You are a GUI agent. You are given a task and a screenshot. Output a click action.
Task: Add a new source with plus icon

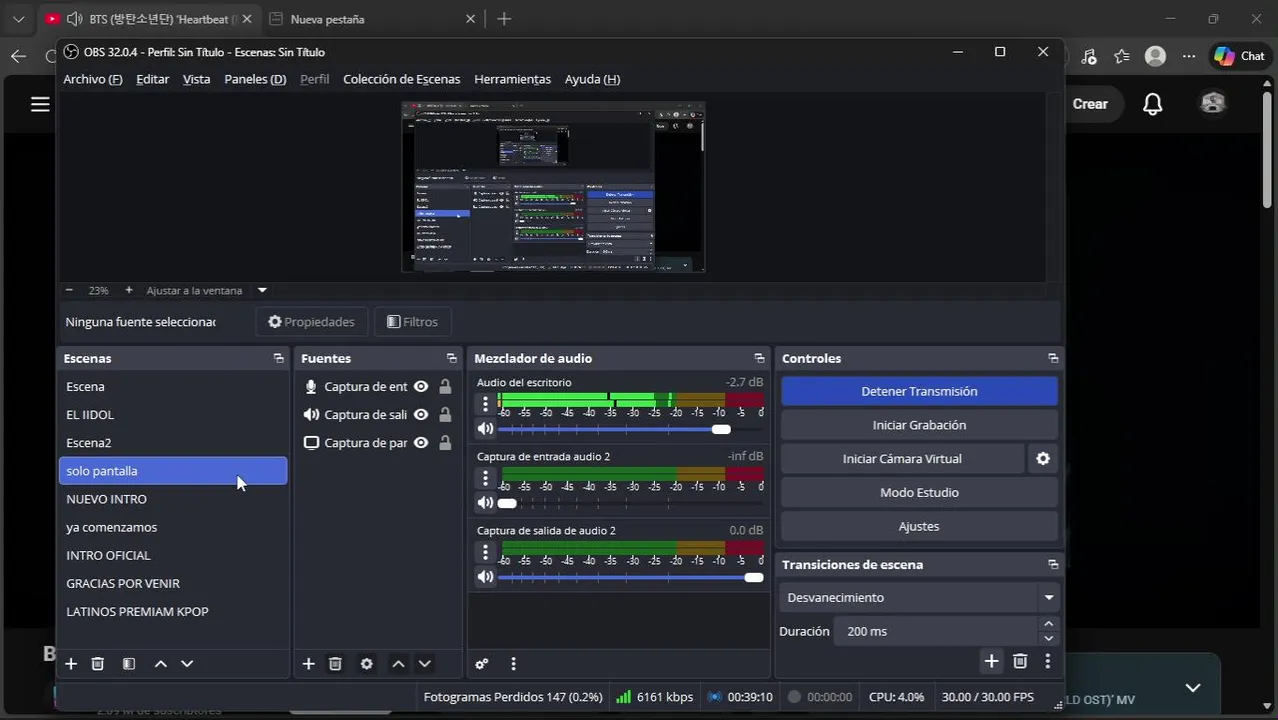coord(309,664)
